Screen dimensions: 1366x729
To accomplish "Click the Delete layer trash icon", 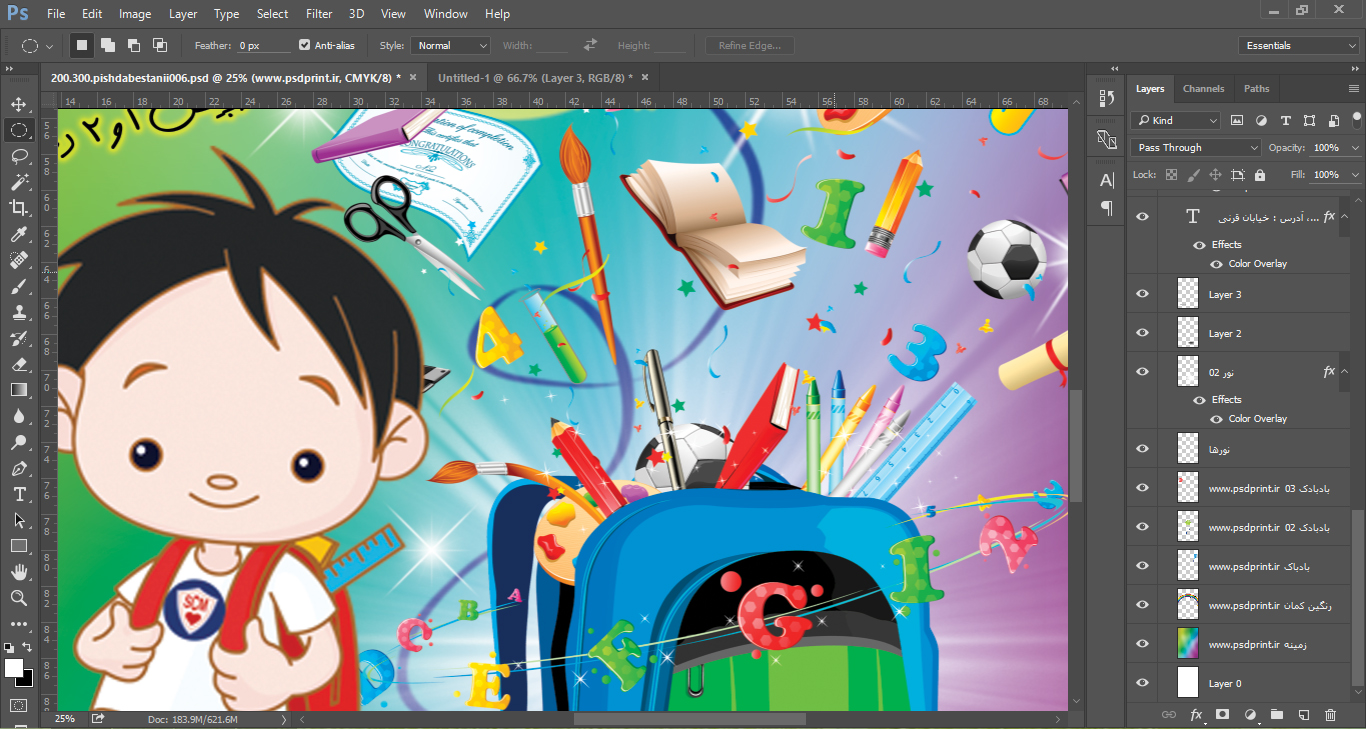I will 1330,715.
